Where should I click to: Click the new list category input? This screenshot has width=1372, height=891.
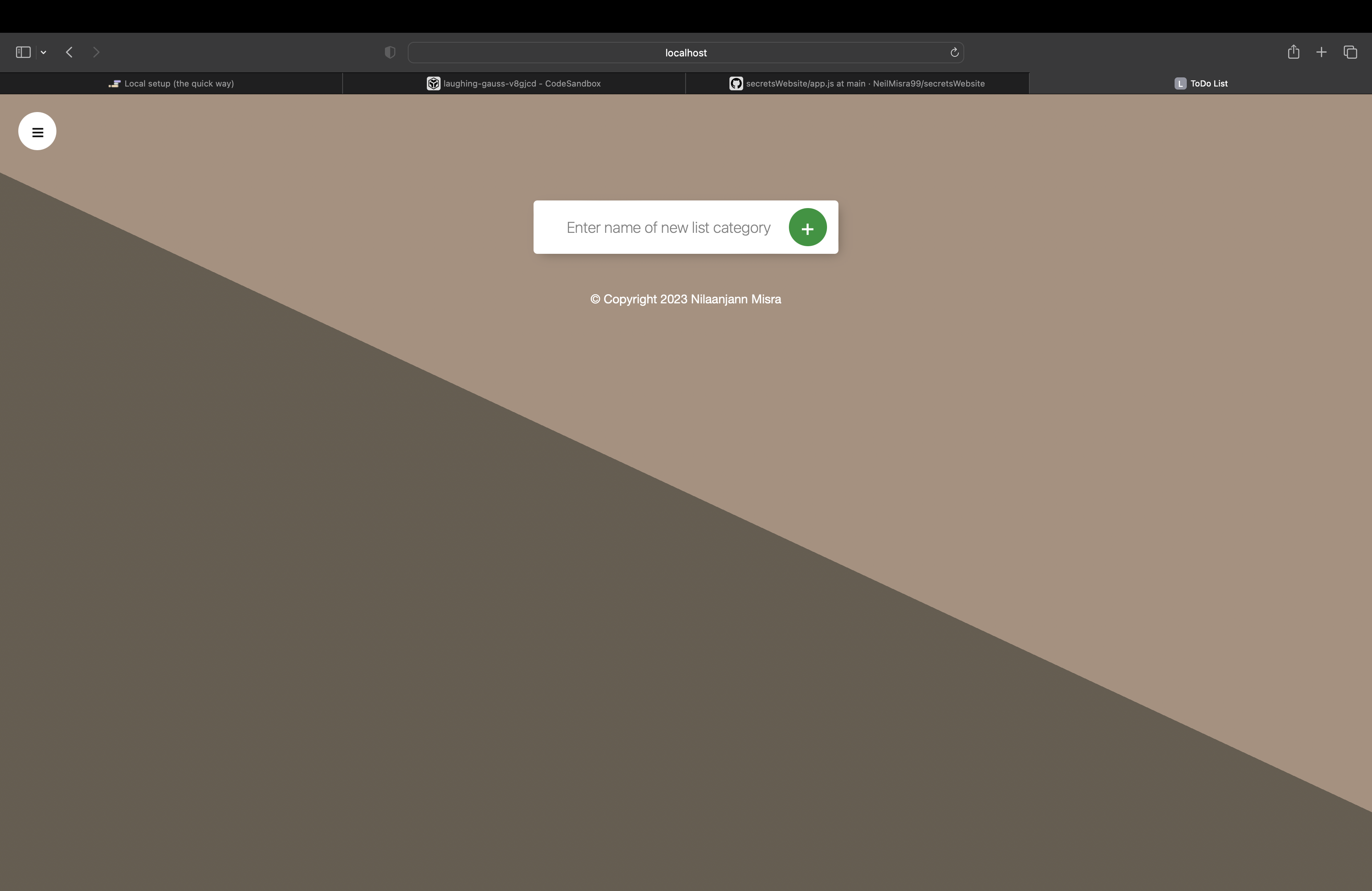click(668, 228)
